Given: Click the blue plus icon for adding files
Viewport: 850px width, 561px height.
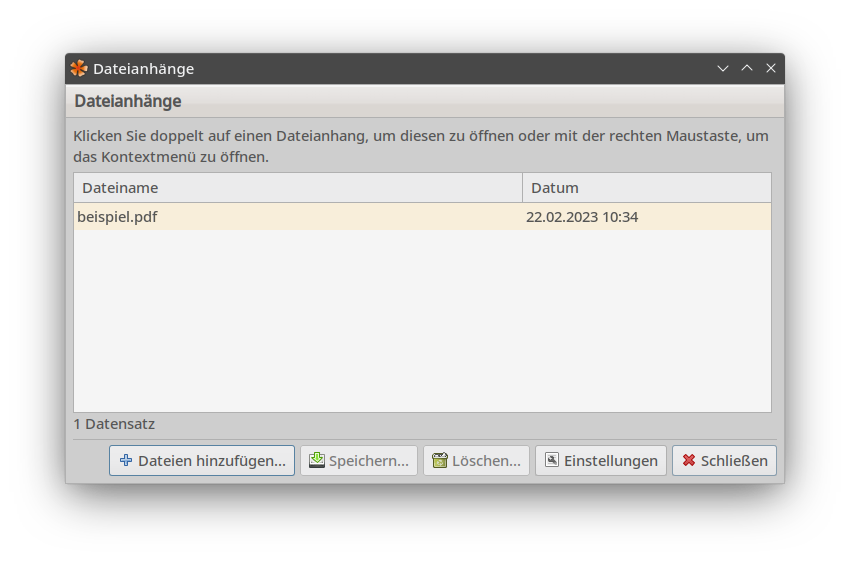Looking at the screenshot, I should tap(126, 460).
